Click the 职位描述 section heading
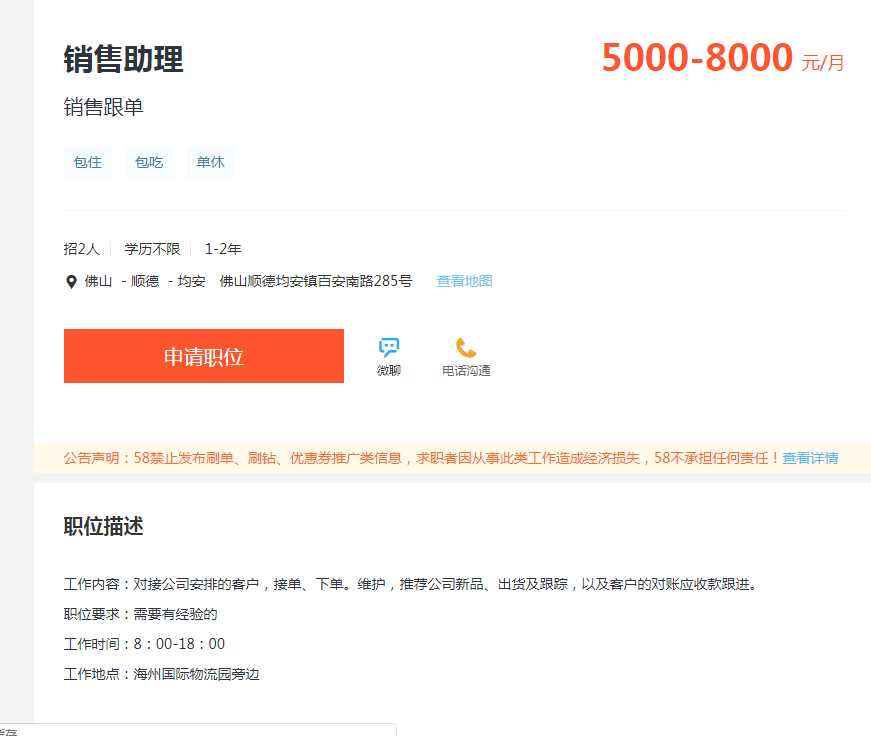 point(104,526)
